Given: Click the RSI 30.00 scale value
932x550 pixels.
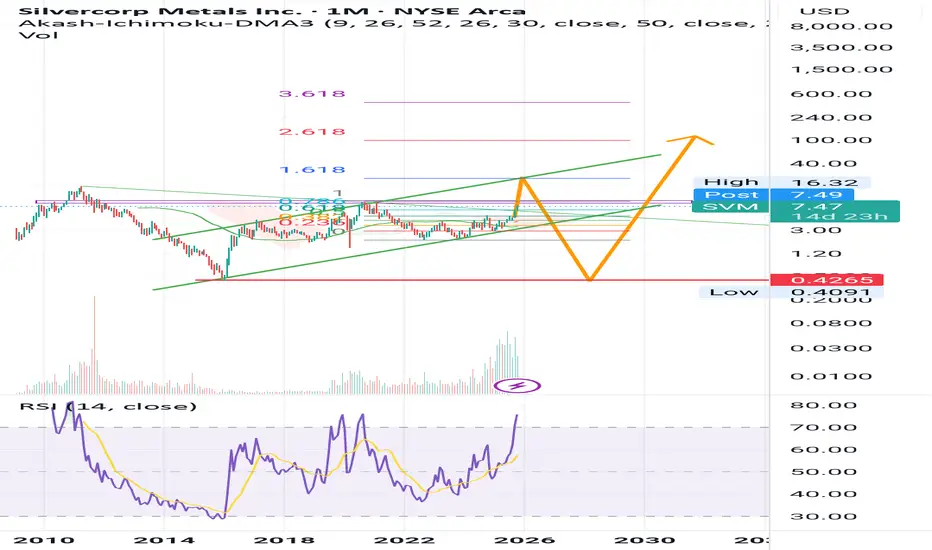Looking at the screenshot, I should [823, 516].
